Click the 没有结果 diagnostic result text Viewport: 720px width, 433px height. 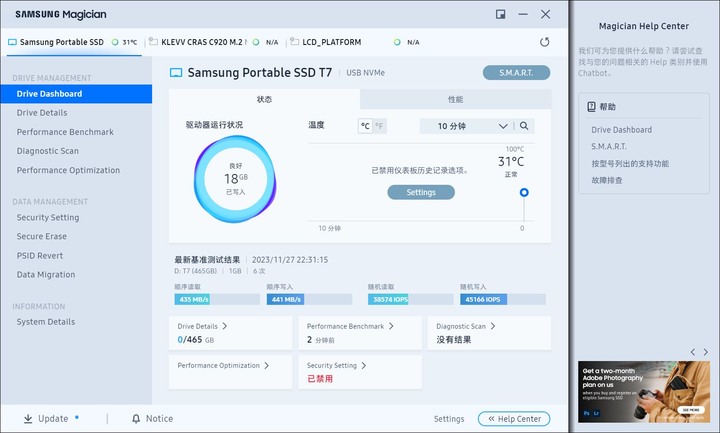pyautogui.click(x=454, y=340)
